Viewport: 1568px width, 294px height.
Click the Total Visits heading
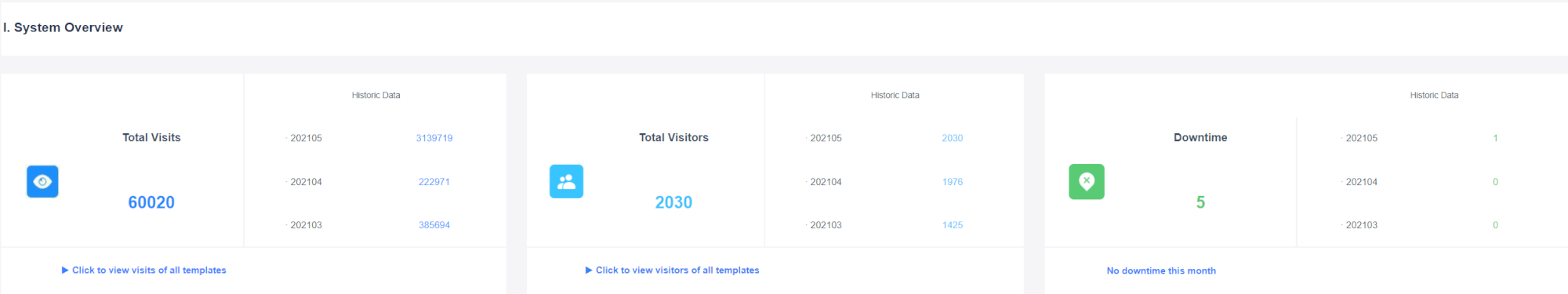pos(151,137)
